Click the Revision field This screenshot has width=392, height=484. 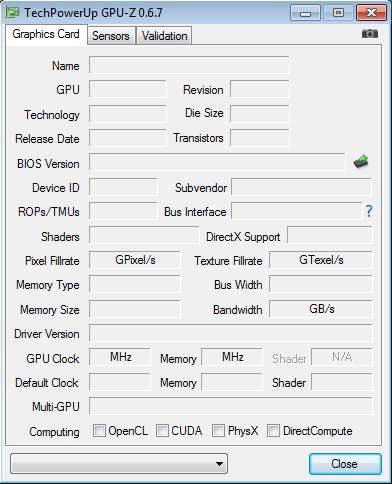[x=260, y=89]
